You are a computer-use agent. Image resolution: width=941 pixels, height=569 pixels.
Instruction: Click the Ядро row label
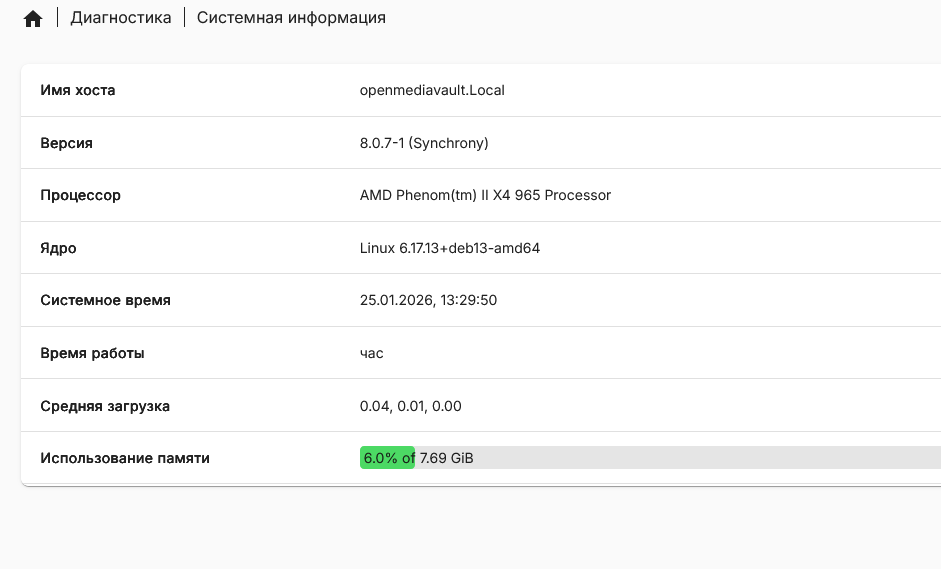tap(58, 248)
